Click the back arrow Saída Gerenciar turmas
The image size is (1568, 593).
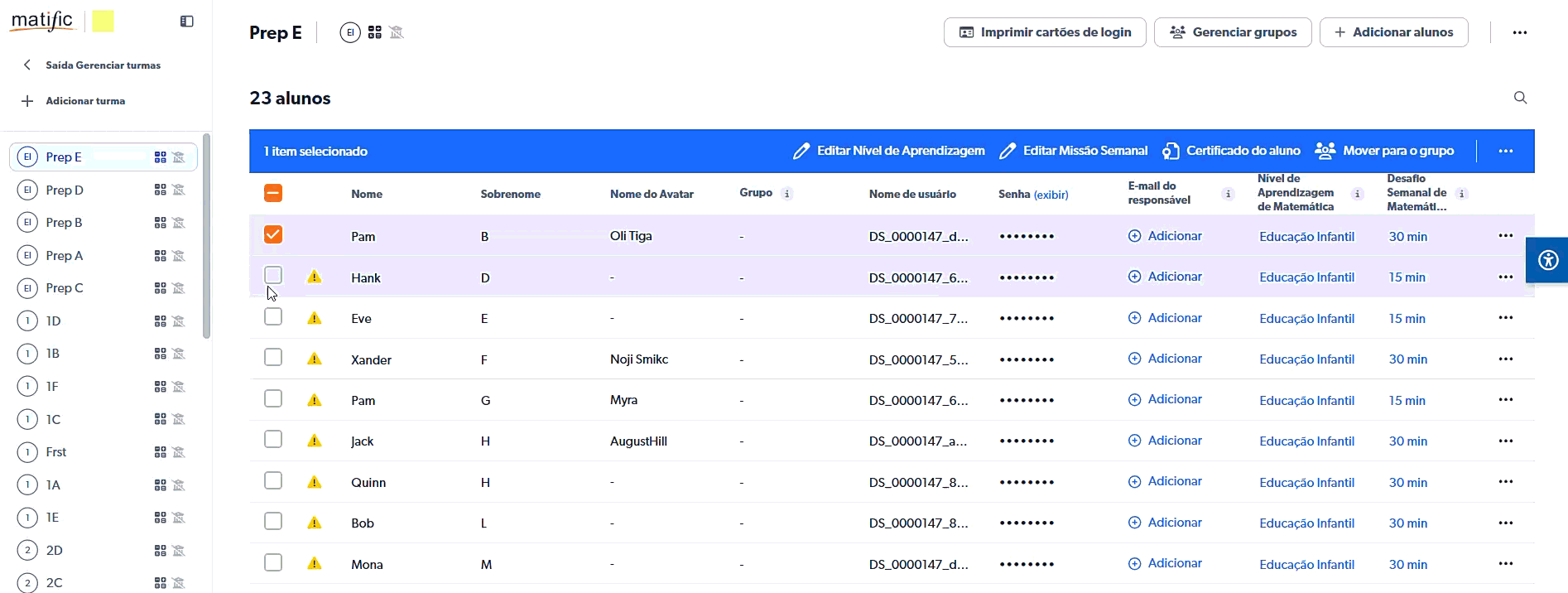[27, 65]
